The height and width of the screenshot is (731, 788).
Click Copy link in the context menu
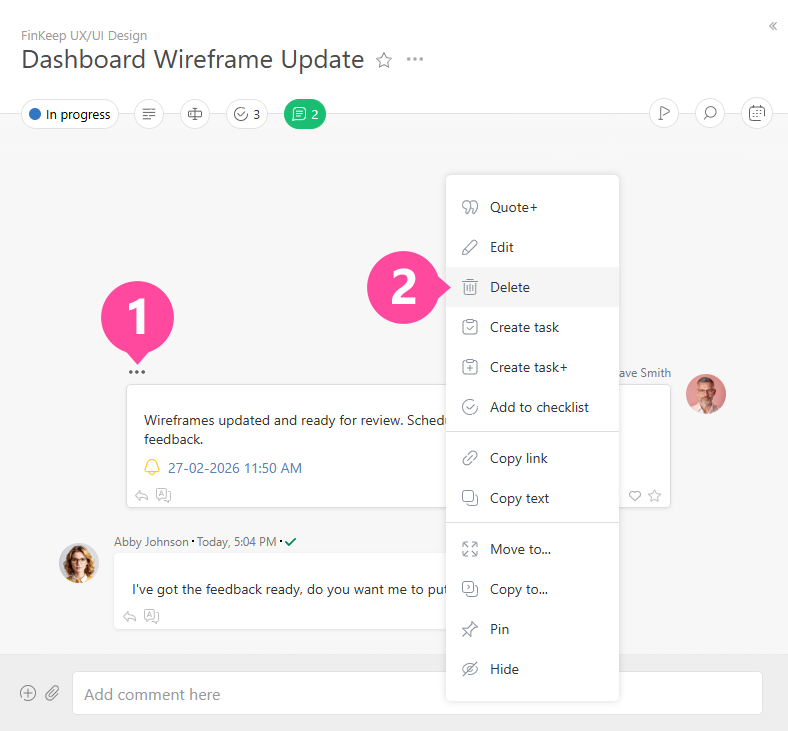pyautogui.click(x=518, y=458)
